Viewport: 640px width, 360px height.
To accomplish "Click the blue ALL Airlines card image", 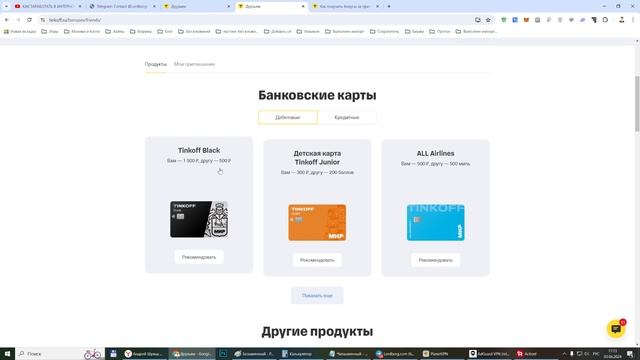I will click(436, 222).
